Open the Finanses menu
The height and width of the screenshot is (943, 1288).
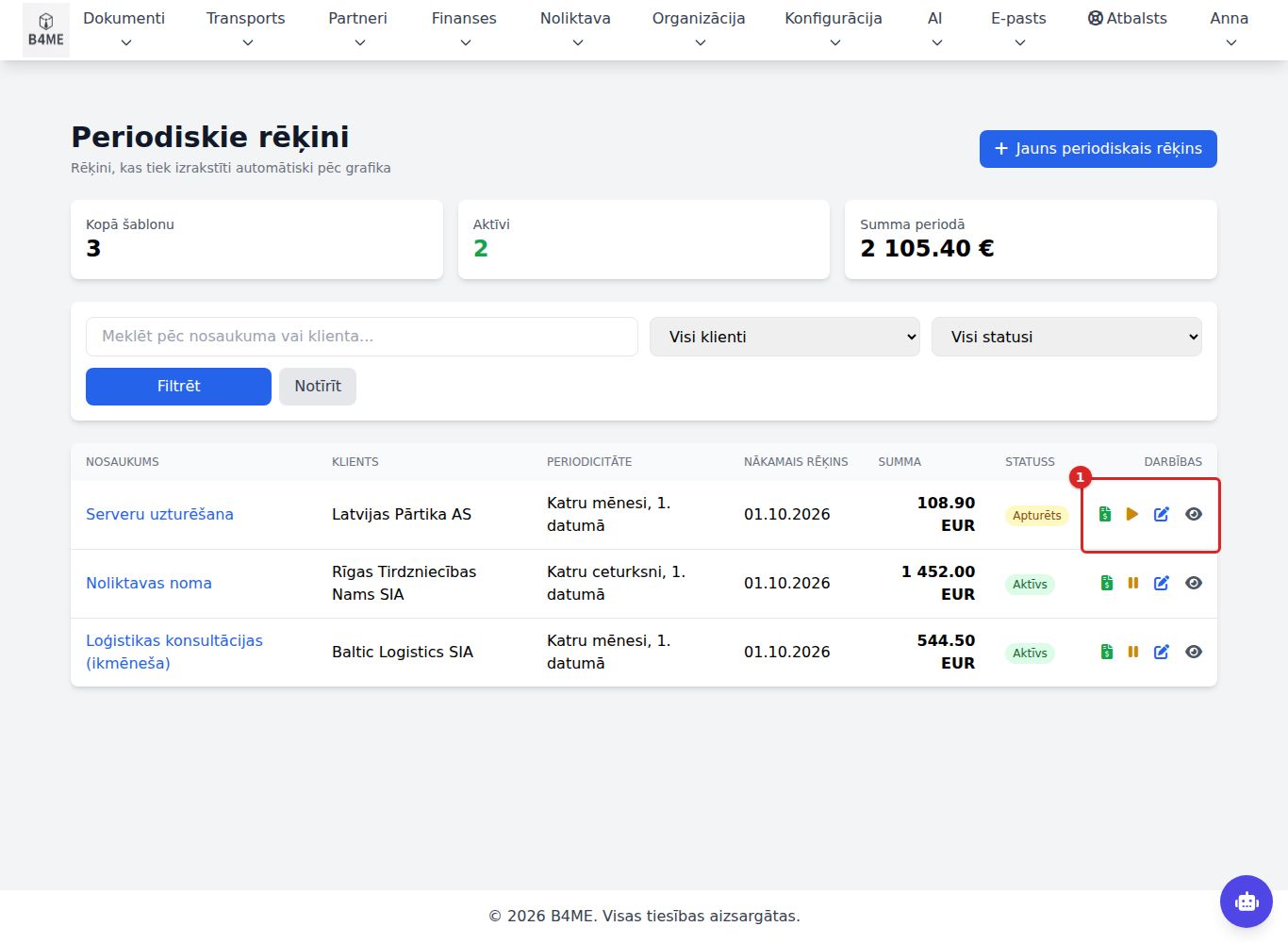pos(464,29)
